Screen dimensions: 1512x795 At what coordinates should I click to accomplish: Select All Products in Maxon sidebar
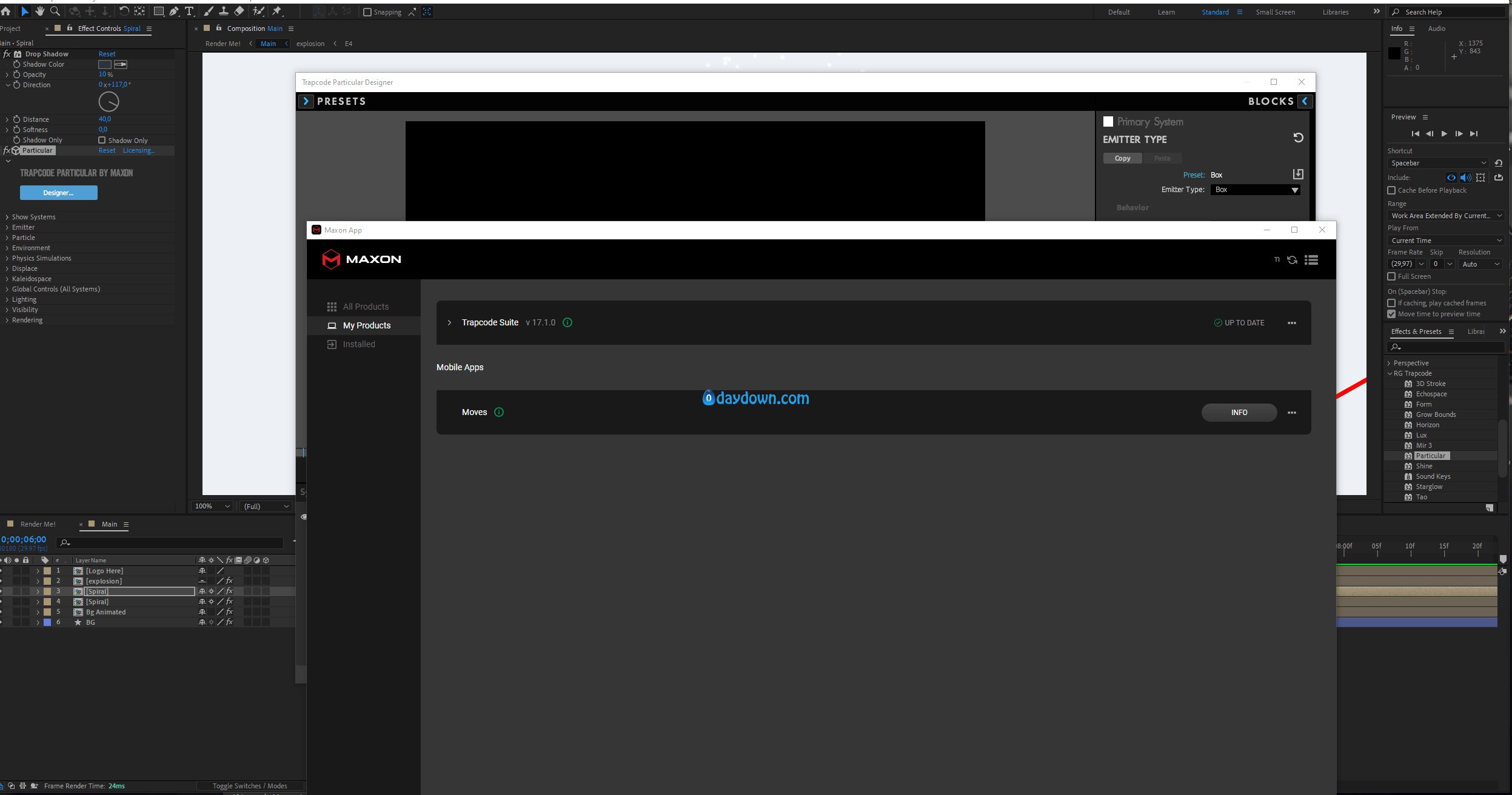point(366,307)
